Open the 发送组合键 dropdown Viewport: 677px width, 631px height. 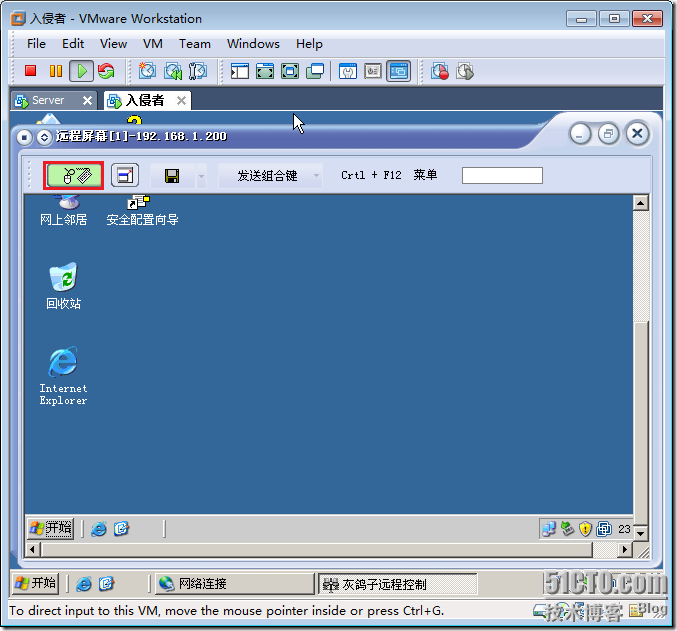pyautogui.click(x=270, y=175)
